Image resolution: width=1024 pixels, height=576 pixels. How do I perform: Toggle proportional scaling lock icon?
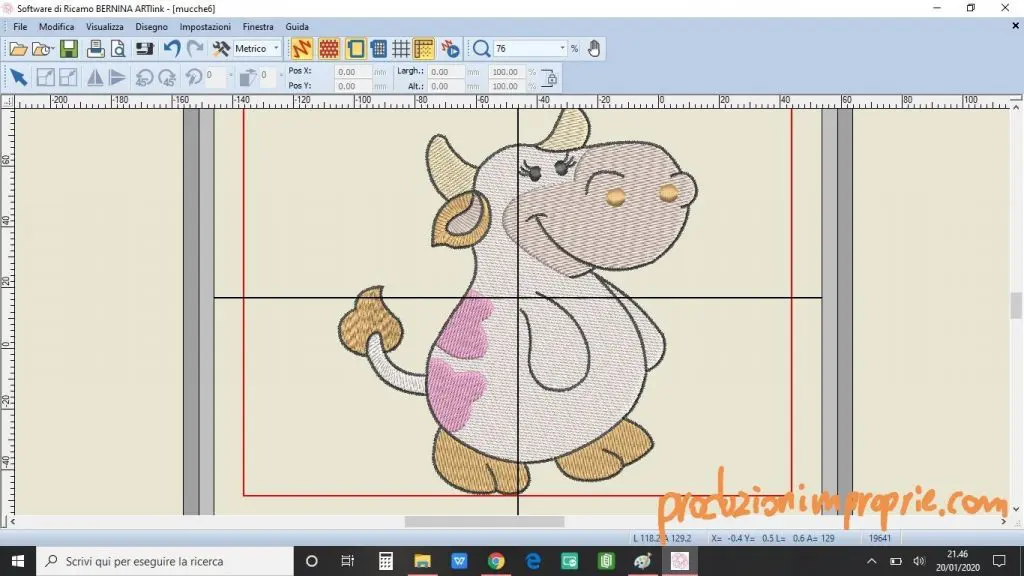pos(550,78)
